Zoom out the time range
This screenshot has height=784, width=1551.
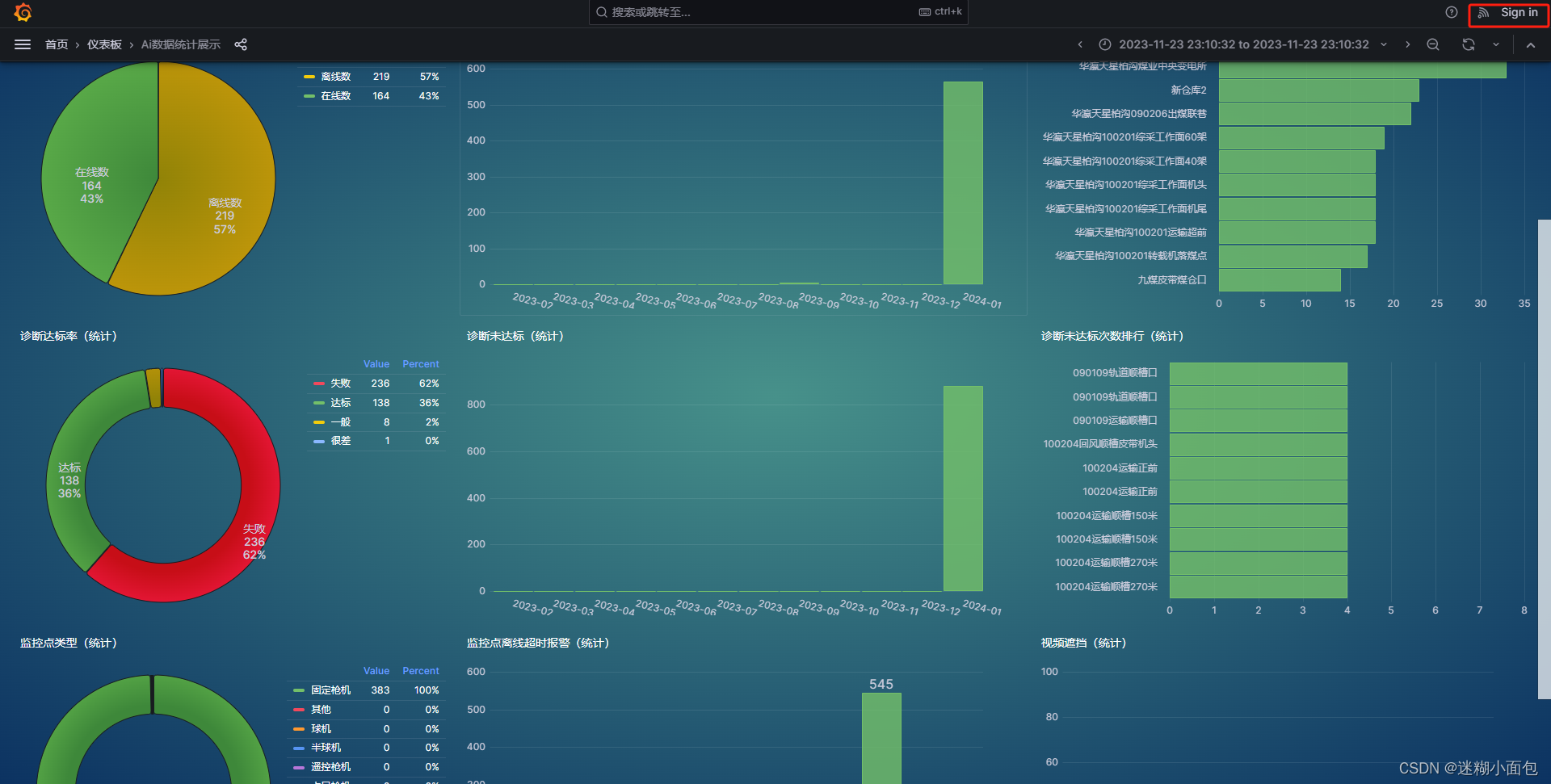point(1433,44)
